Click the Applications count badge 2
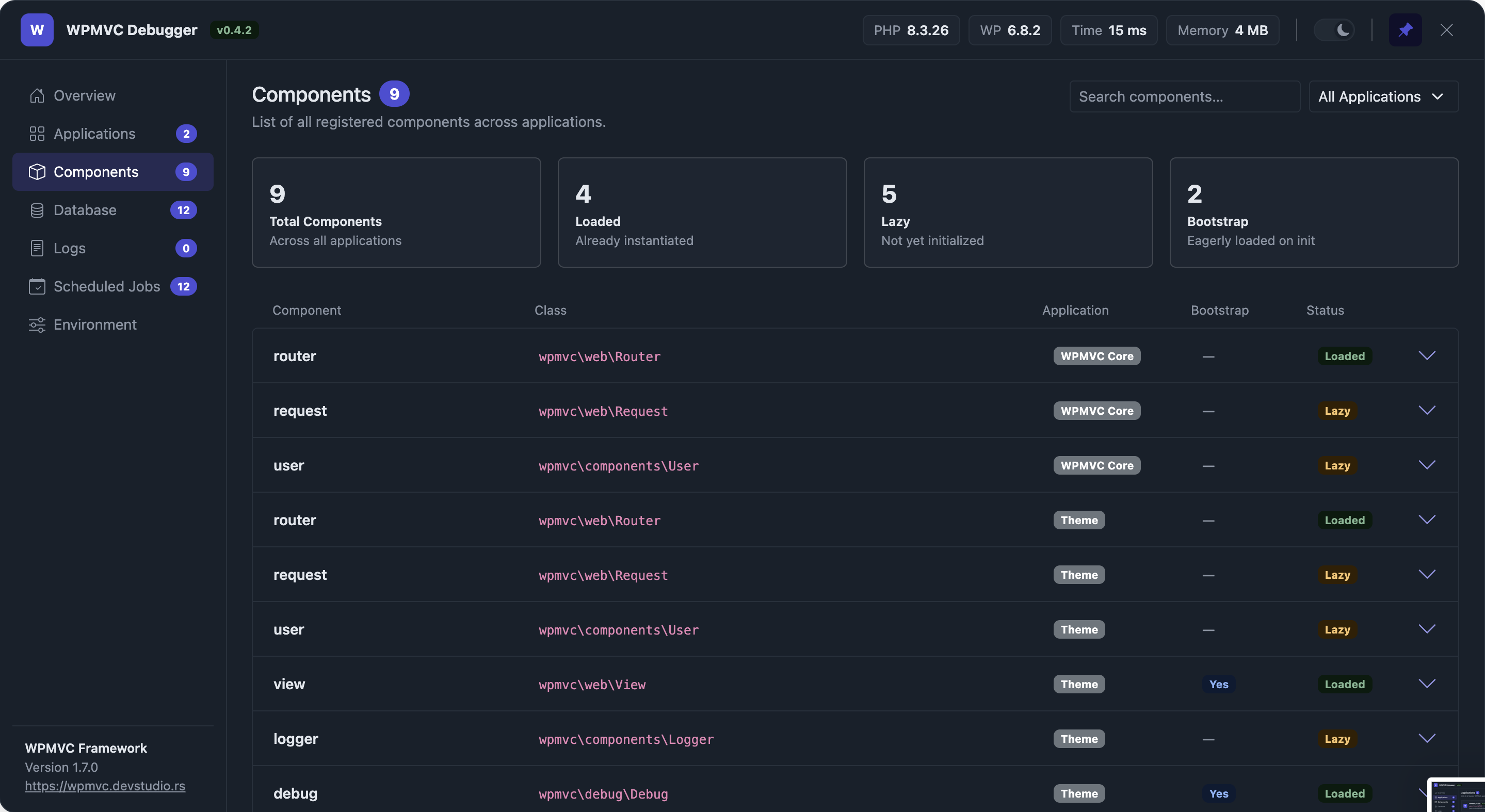The image size is (1485, 812). [x=186, y=134]
